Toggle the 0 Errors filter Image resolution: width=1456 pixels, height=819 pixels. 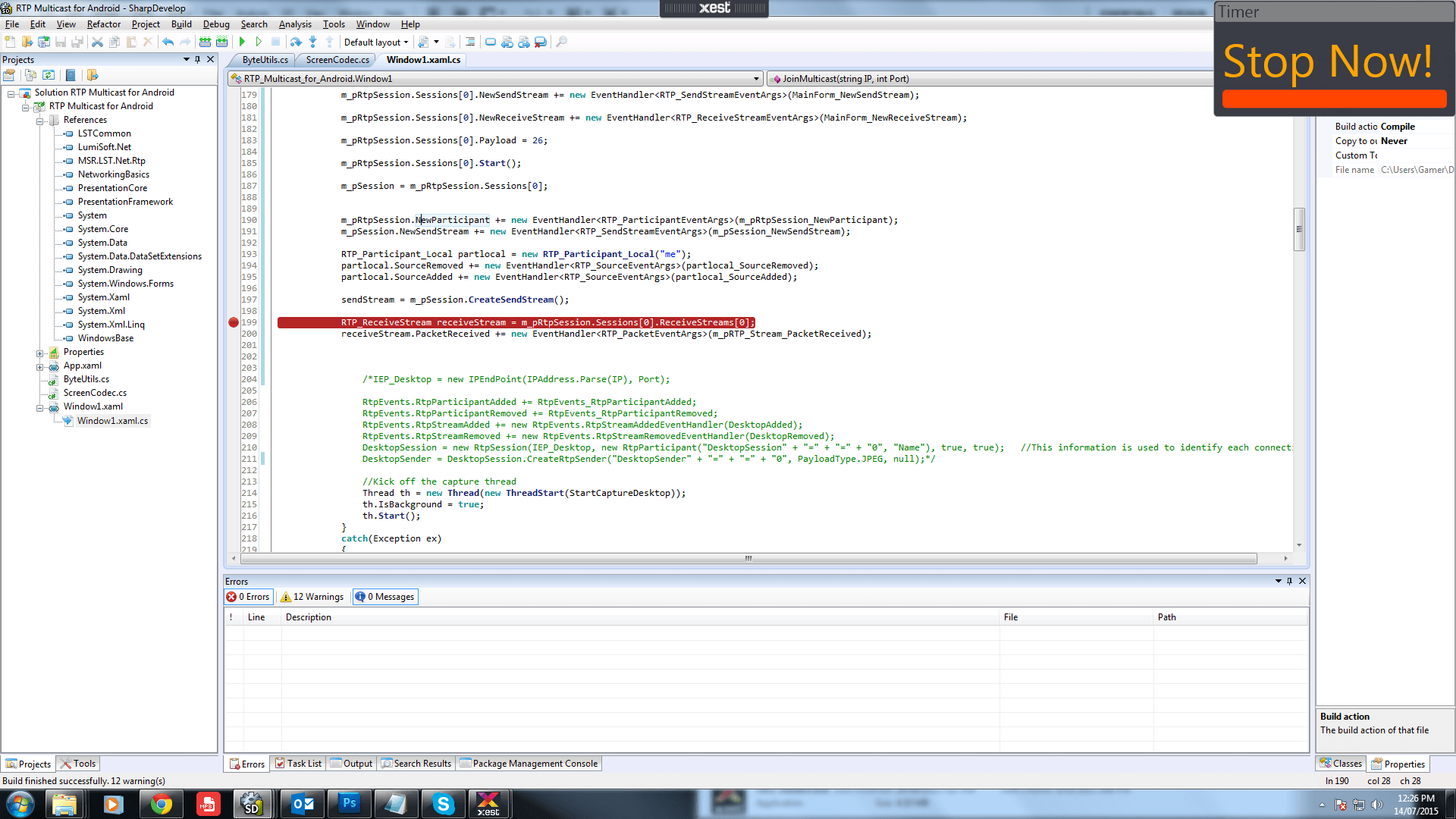248,597
